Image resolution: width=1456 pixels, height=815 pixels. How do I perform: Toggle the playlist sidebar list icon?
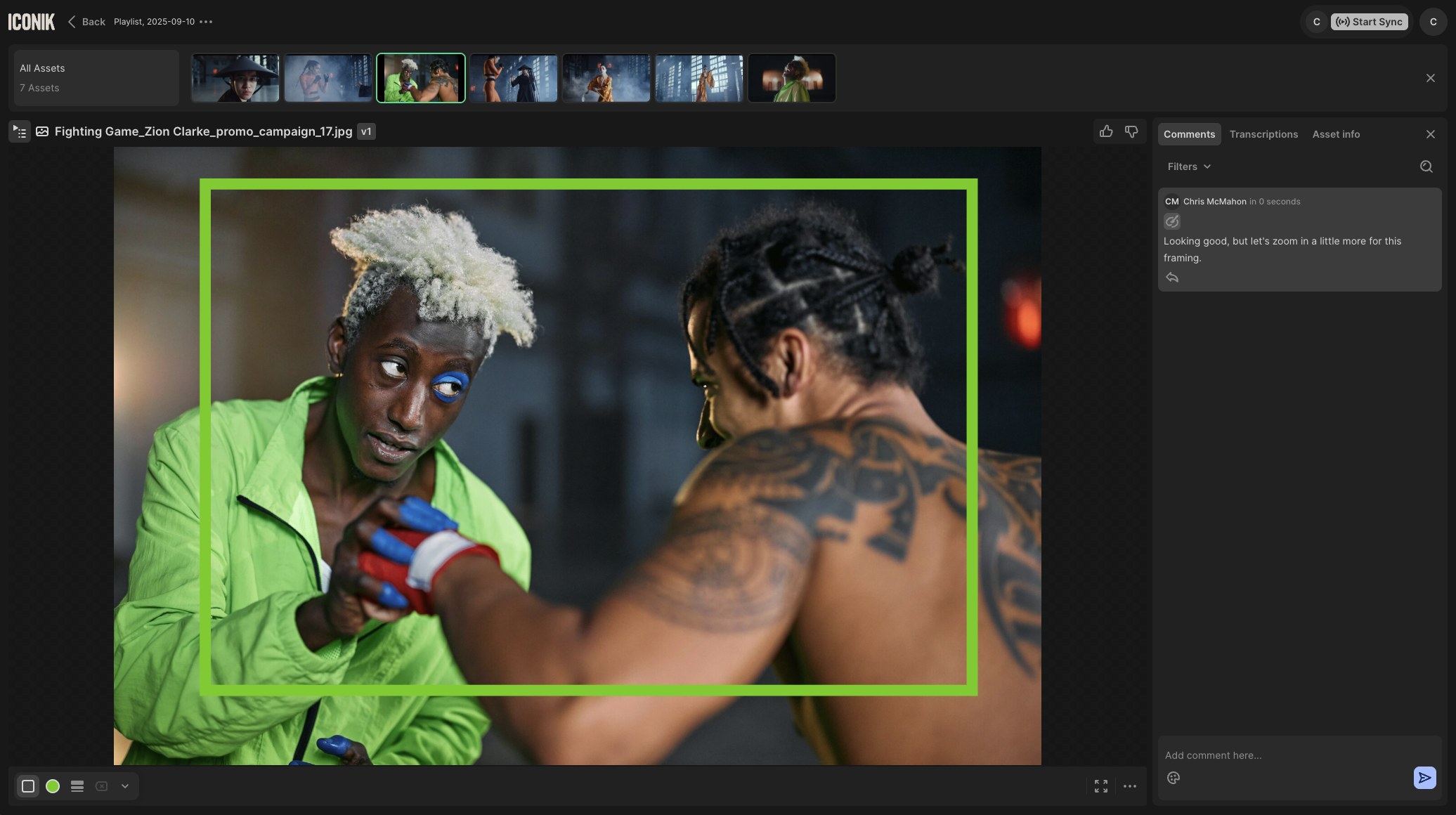20,131
